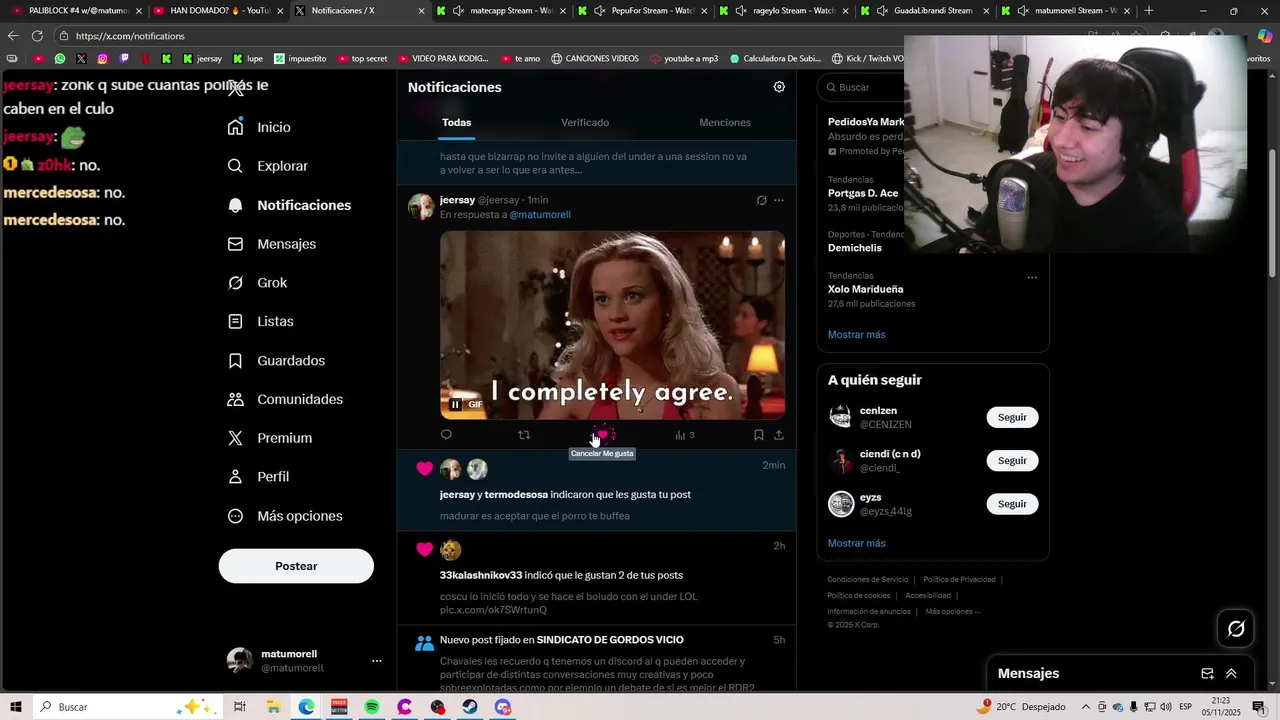Switch to Todas notifications tab
The image size is (1280, 720).
coord(456,122)
